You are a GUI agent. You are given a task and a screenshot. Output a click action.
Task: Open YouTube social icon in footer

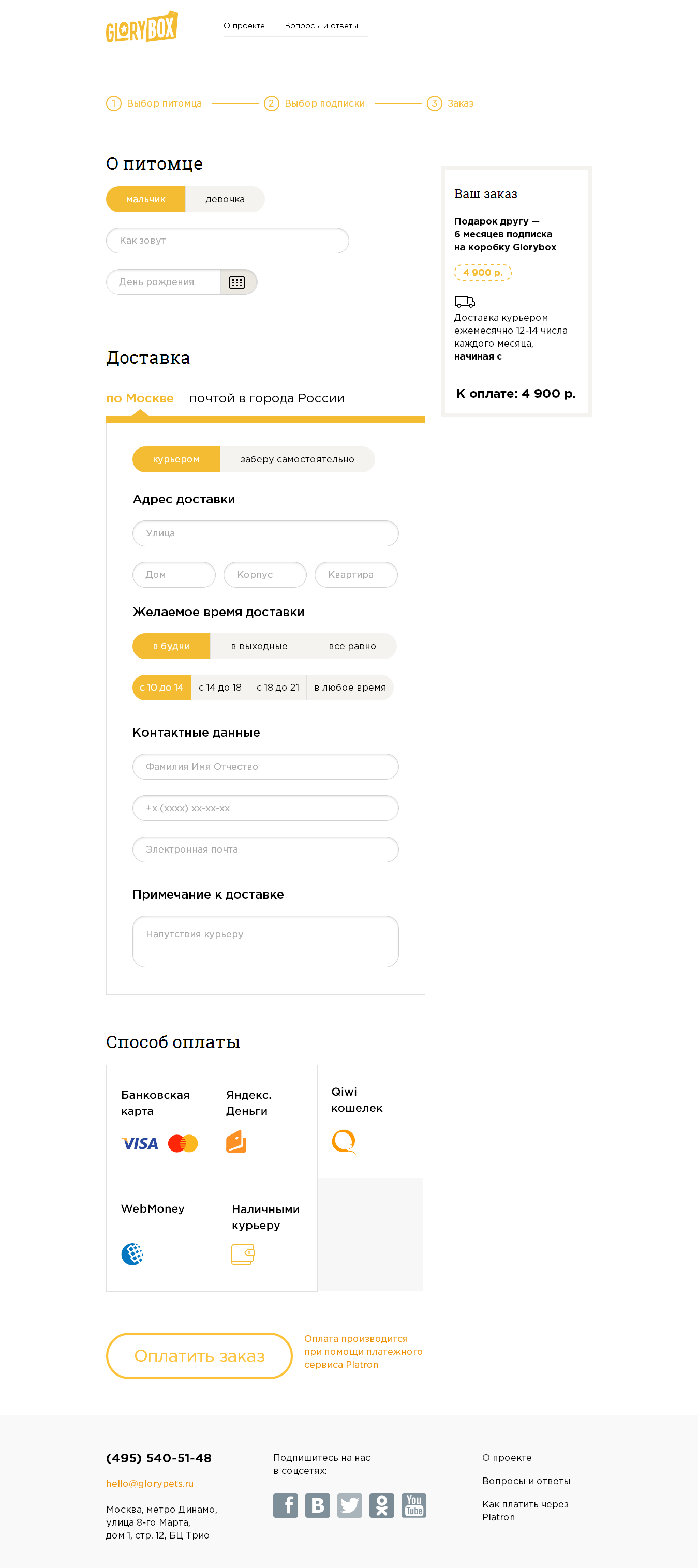click(413, 1505)
